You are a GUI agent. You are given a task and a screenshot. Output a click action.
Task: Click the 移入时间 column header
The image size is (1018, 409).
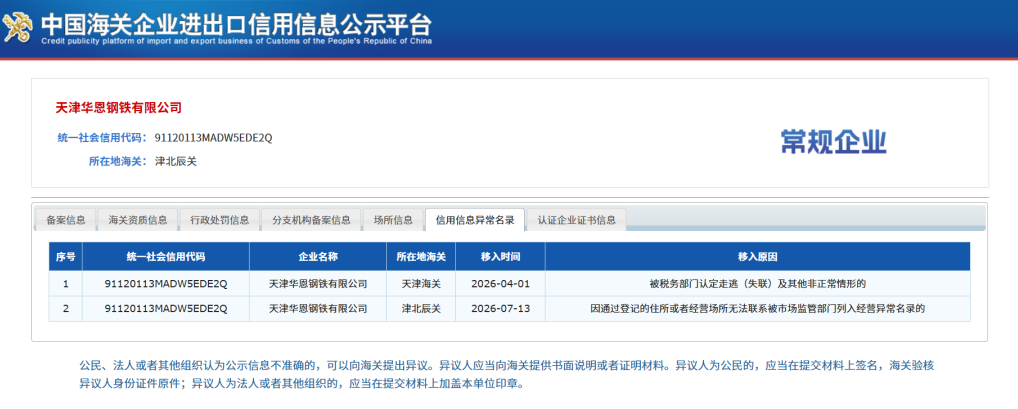point(501,256)
